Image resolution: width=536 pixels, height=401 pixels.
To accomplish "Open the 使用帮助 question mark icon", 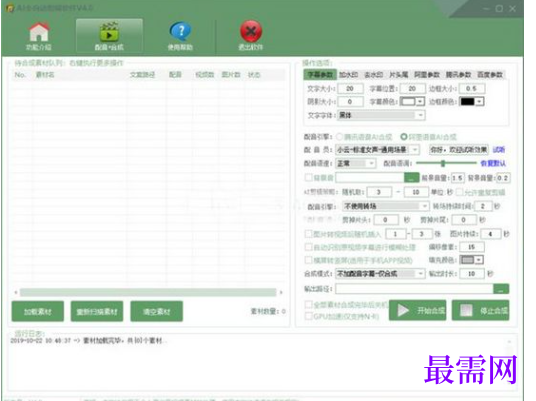I will [180, 36].
